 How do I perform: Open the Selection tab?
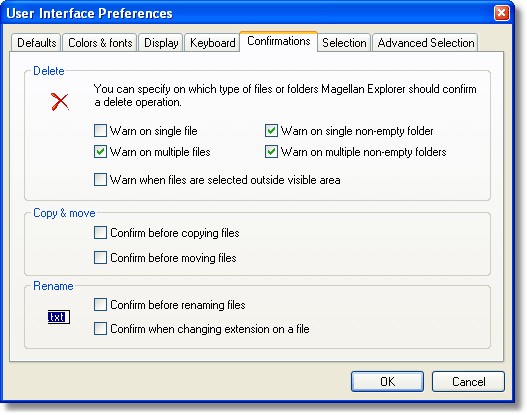[x=344, y=43]
